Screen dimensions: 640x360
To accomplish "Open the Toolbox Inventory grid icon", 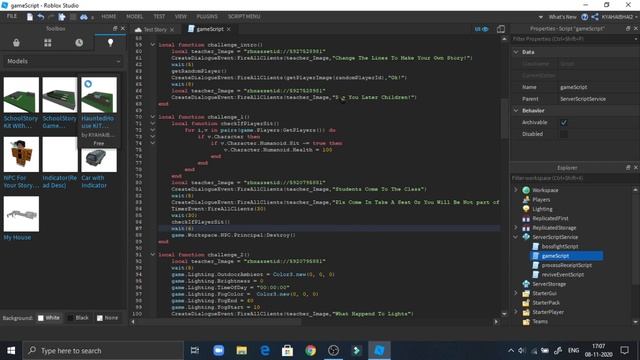I will click(x=48, y=42).
